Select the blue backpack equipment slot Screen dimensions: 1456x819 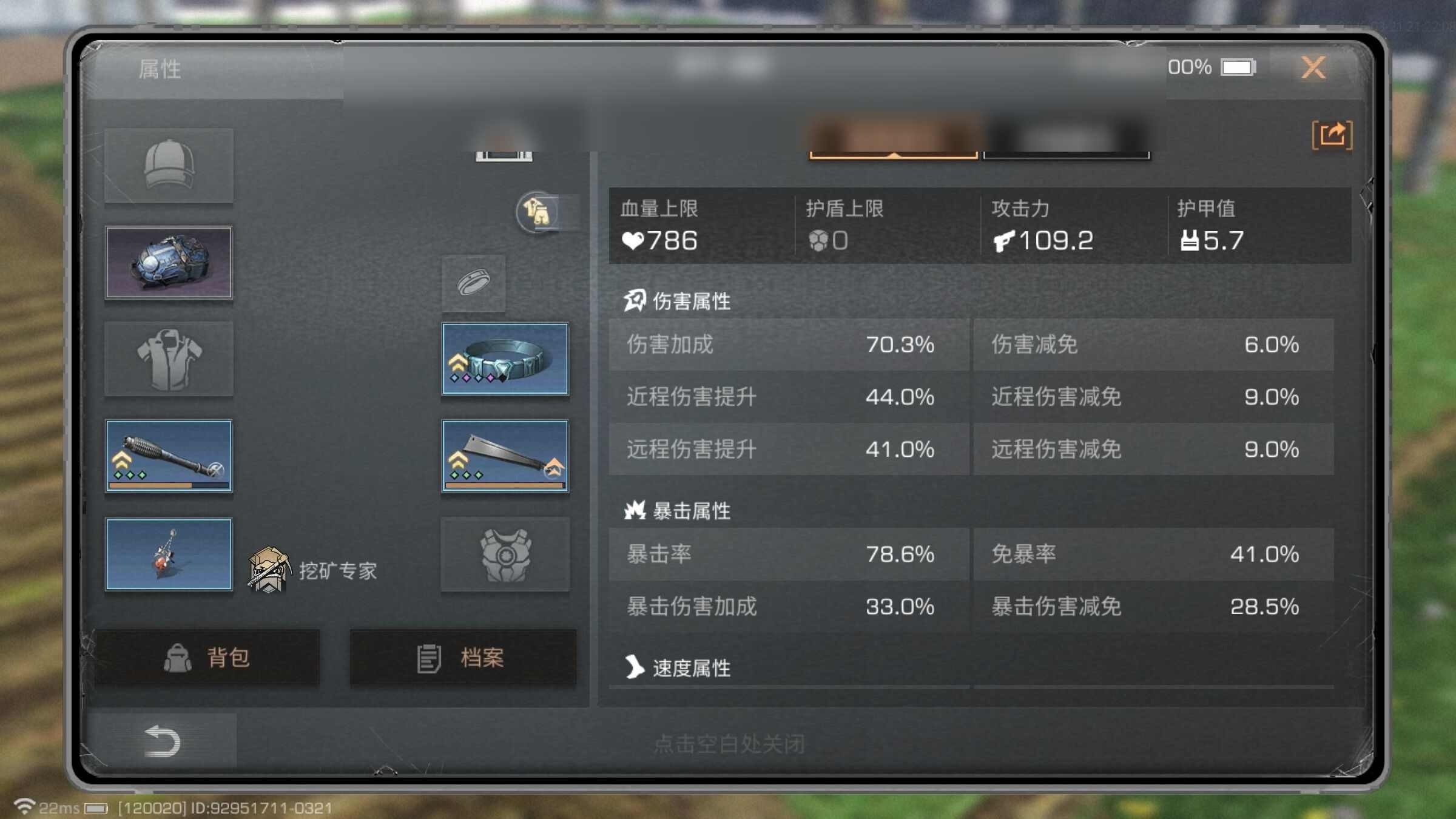click(169, 262)
